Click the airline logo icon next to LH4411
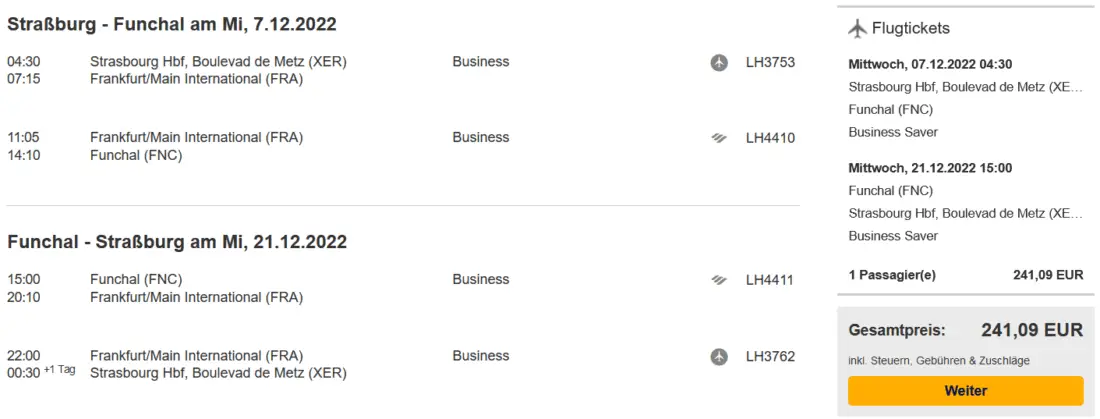This screenshot has width=1100, height=419. point(719,280)
